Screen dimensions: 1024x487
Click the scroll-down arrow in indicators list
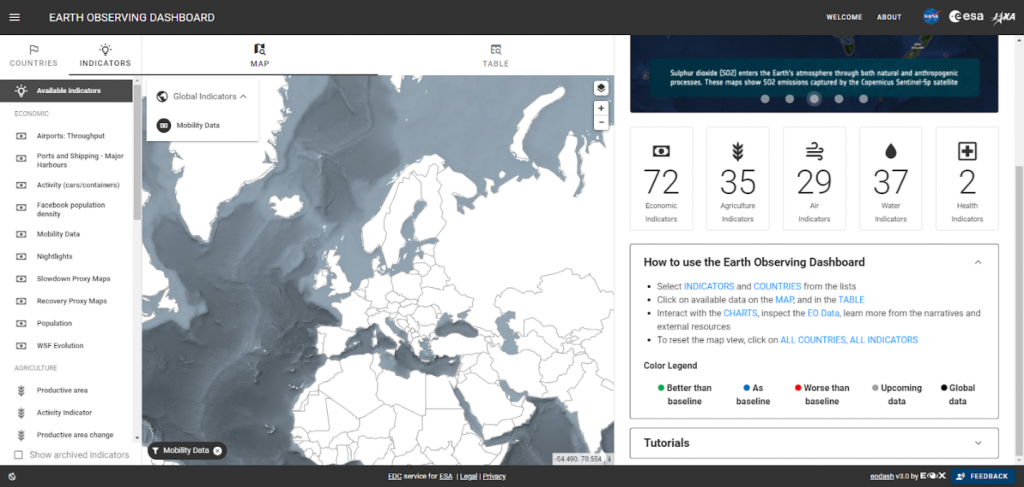136,438
